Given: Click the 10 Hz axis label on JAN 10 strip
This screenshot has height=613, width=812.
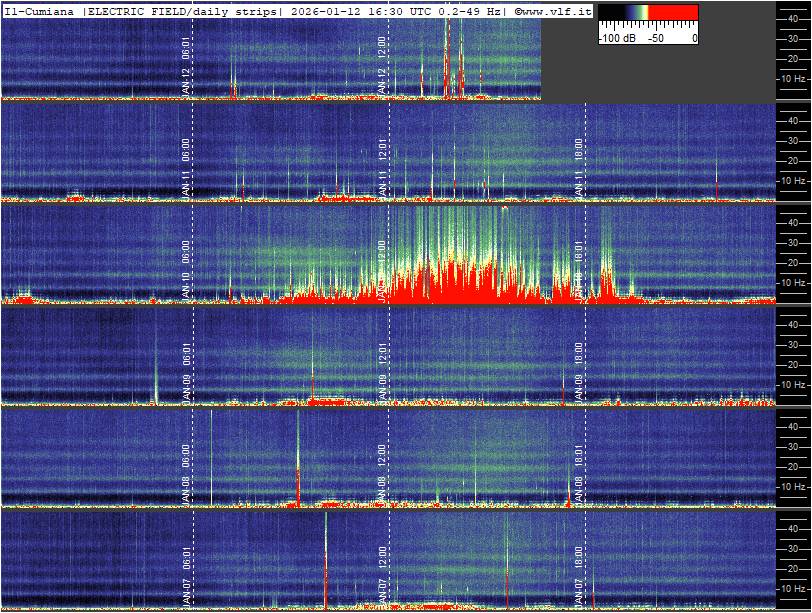Looking at the screenshot, I should (793, 283).
